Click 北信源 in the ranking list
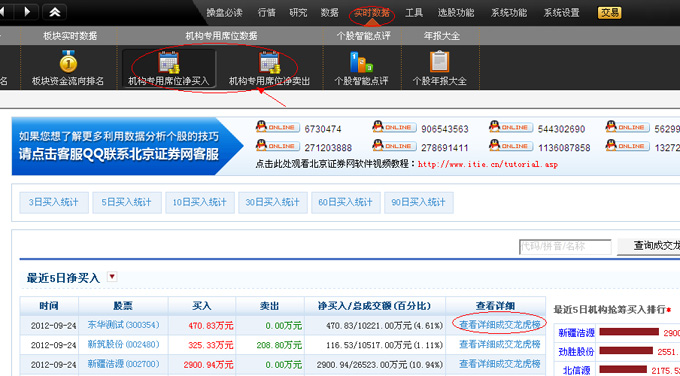 [x=576, y=370]
